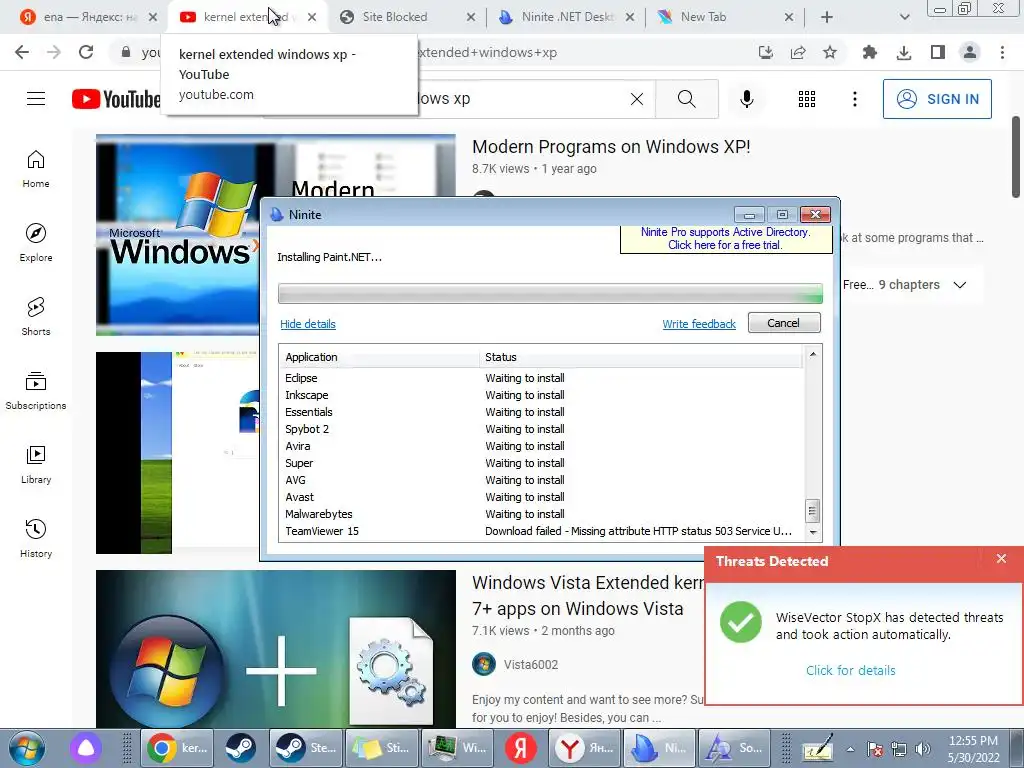Start voice search with microphone icon
Viewport: 1024px width, 768px height.
[746, 99]
